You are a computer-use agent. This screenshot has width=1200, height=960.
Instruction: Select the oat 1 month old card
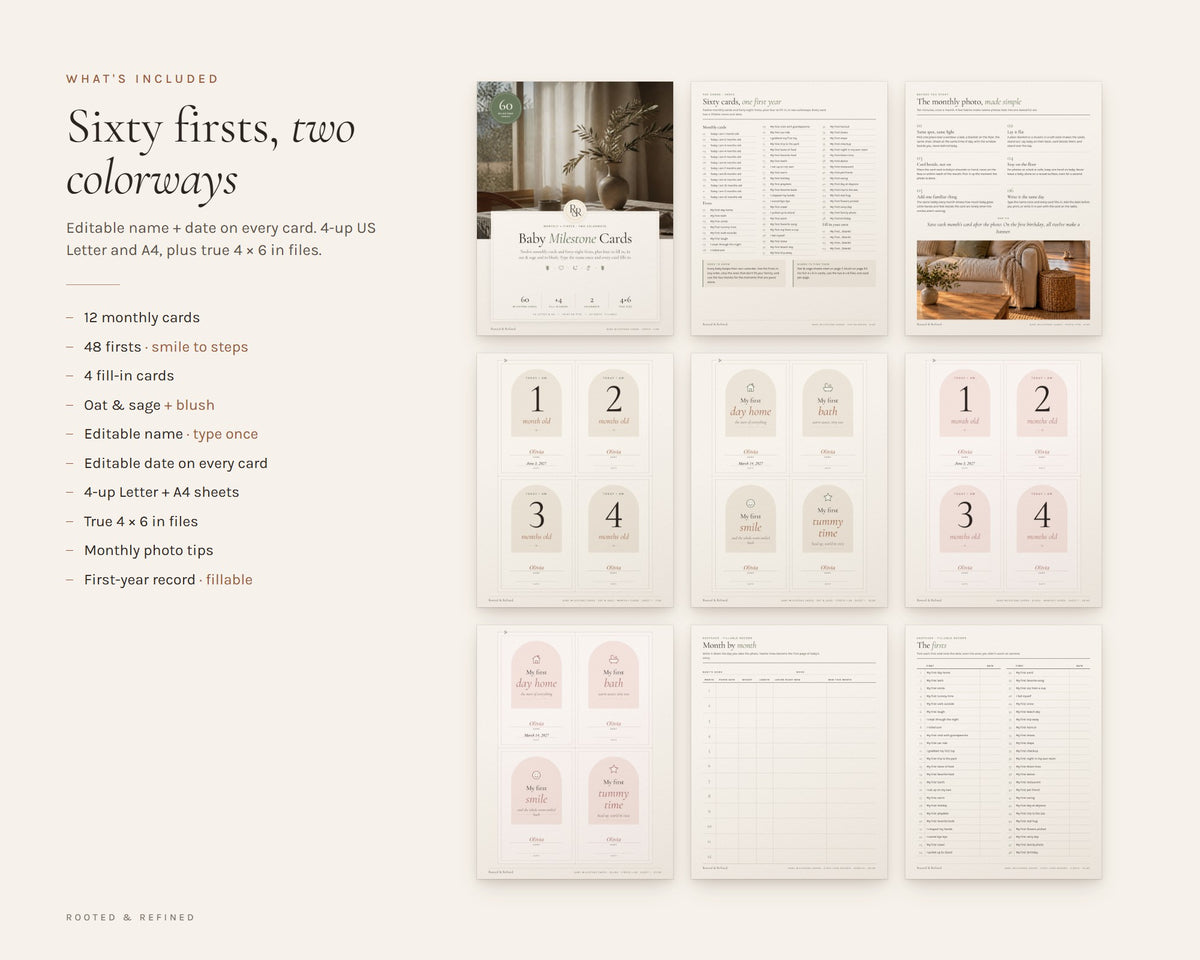pos(537,416)
